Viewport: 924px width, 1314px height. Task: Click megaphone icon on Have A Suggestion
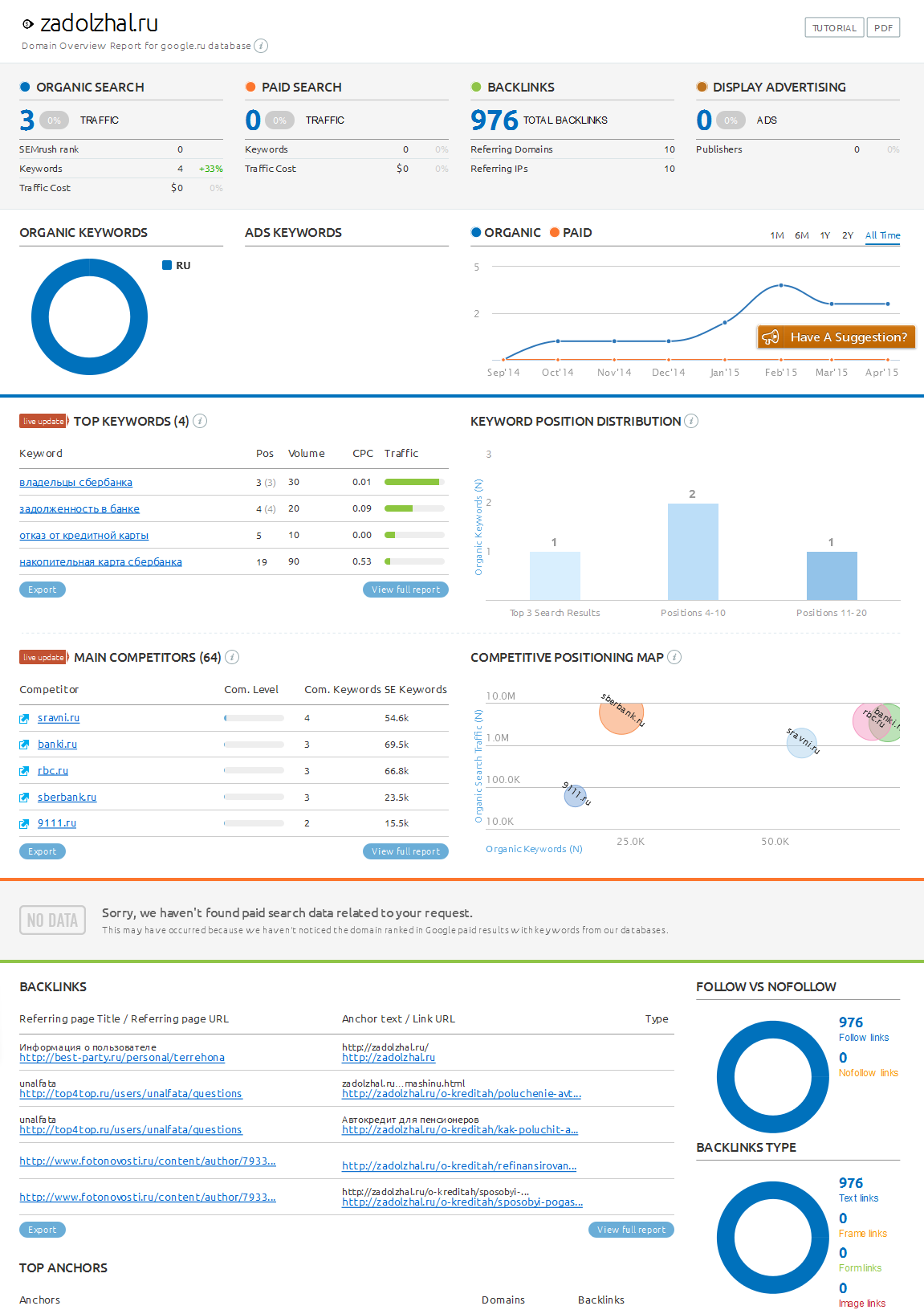(x=771, y=337)
